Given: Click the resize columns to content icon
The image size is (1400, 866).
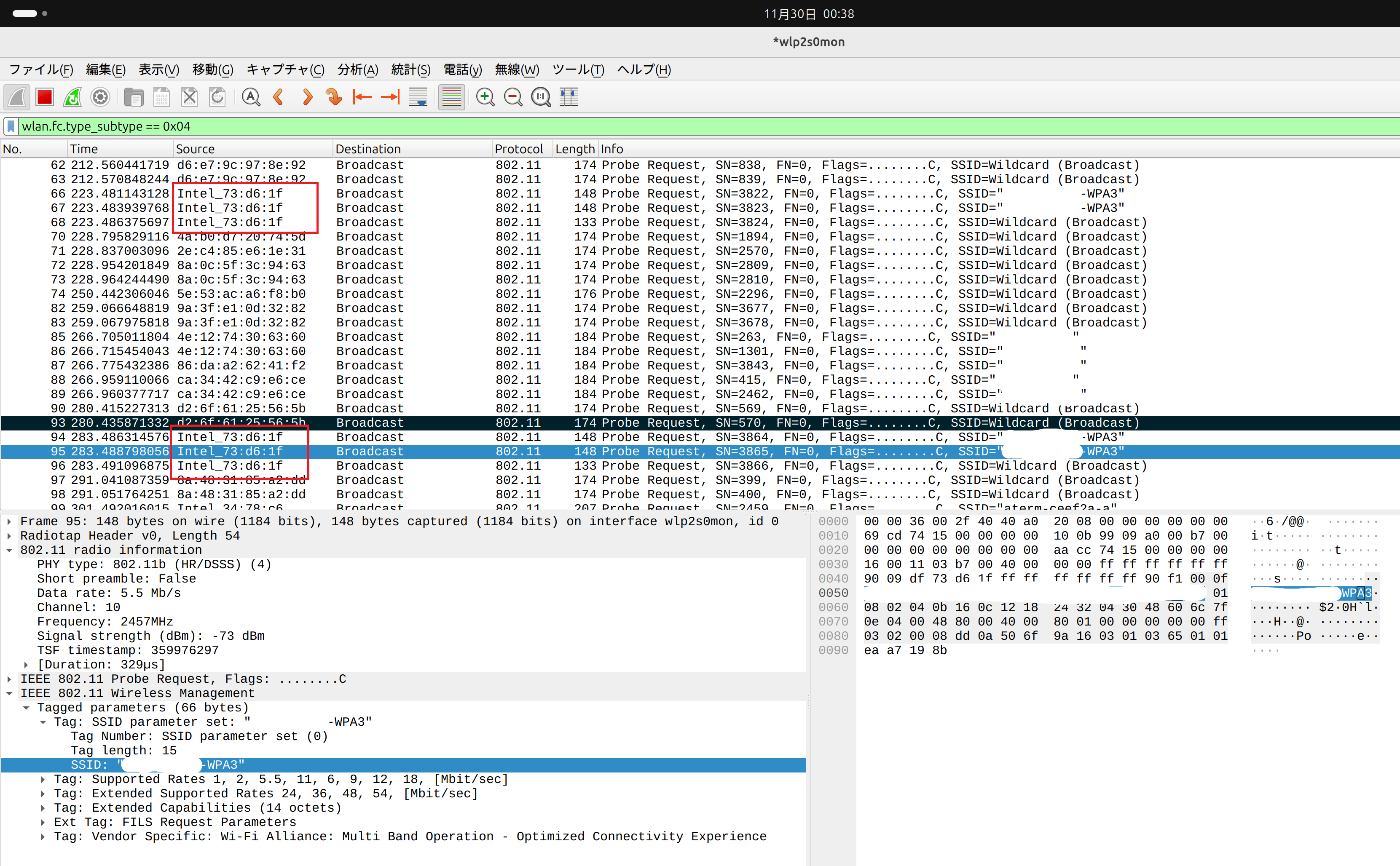Looking at the screenshot, I should (569, 97).
